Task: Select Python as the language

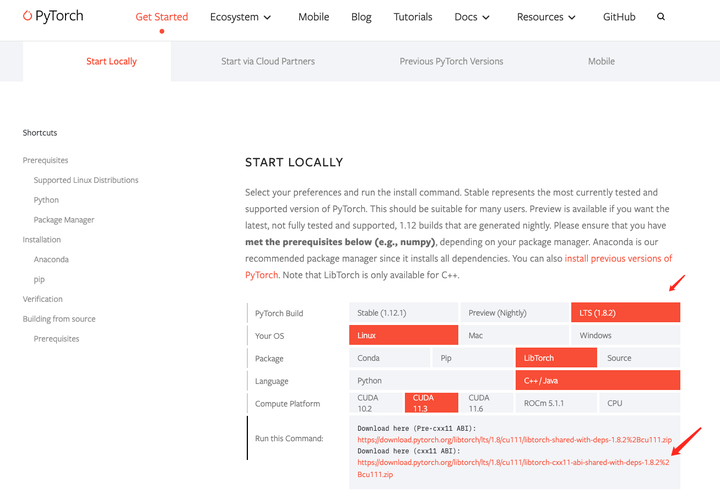Action: pos(431,381)
